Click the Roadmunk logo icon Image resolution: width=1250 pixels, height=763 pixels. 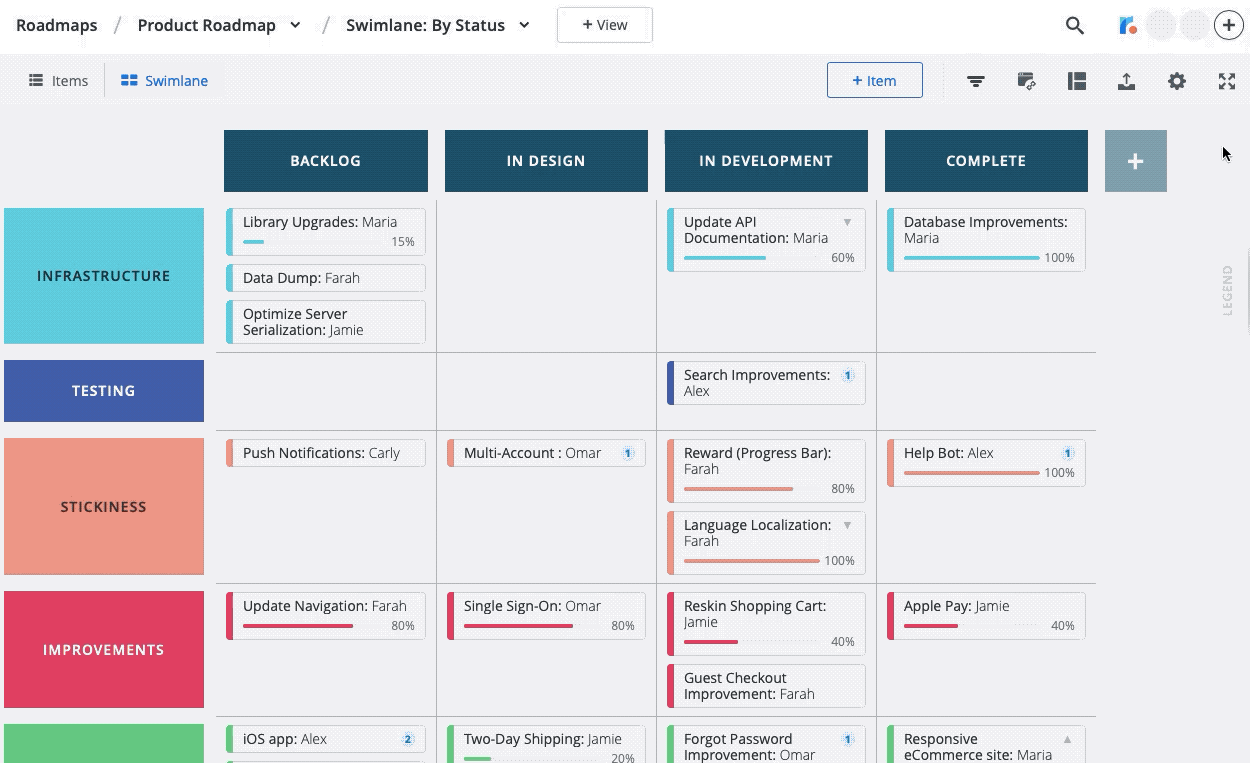(x=1127, y=26)
